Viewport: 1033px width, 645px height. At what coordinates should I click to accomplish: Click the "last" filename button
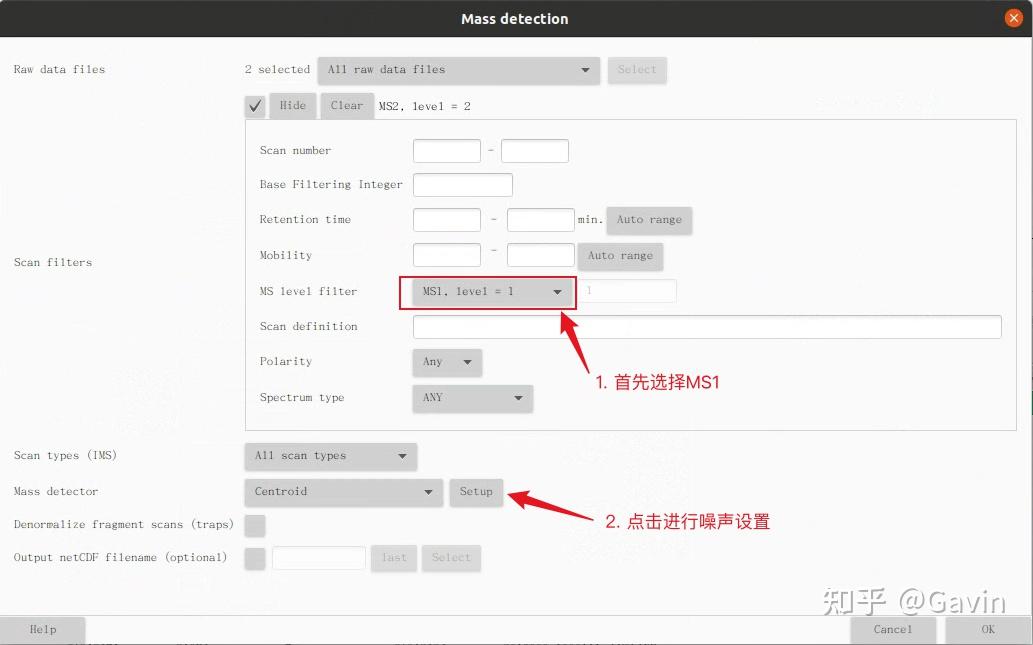393,558
